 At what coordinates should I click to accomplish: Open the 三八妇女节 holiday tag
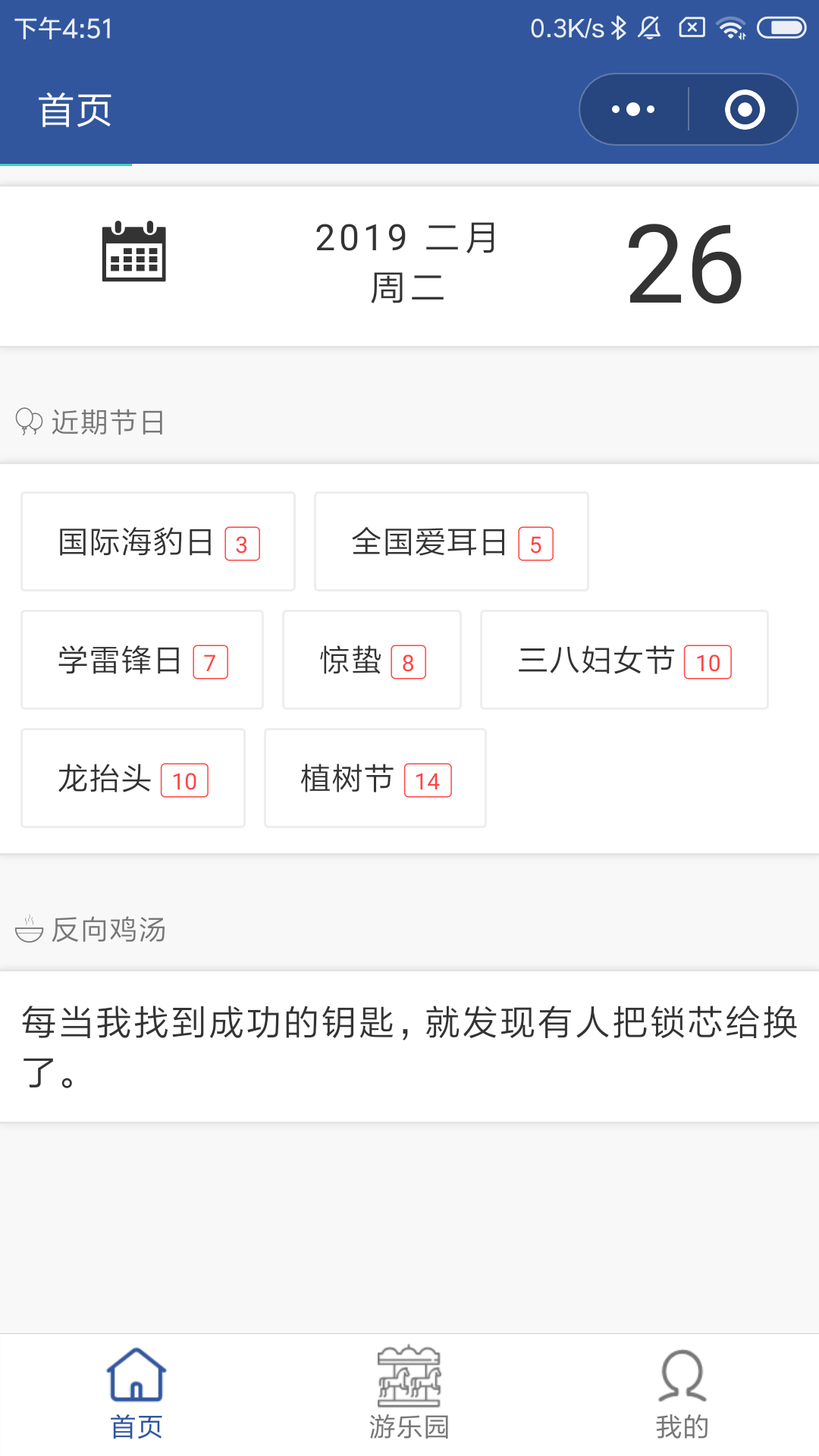point(624,660)
